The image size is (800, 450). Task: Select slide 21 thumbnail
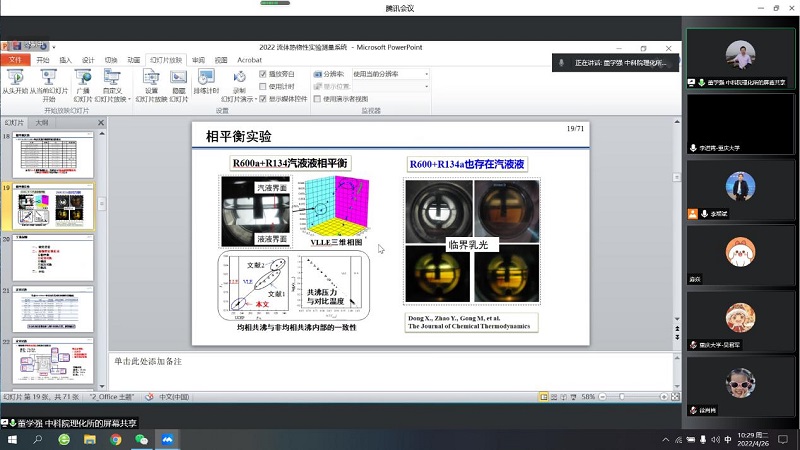point(53,309)
